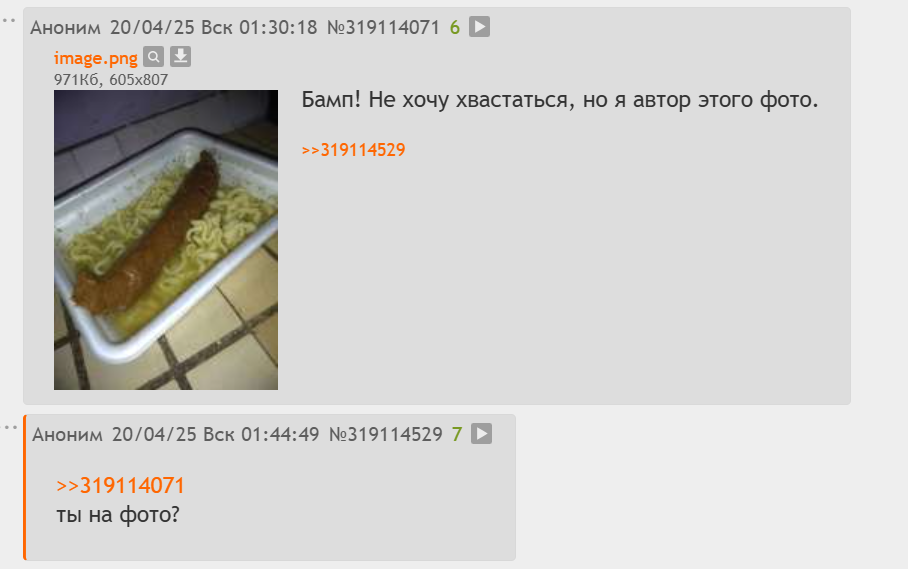Download image.png with the arrow icon
The image size is (908, 569).
coord(181,57)
